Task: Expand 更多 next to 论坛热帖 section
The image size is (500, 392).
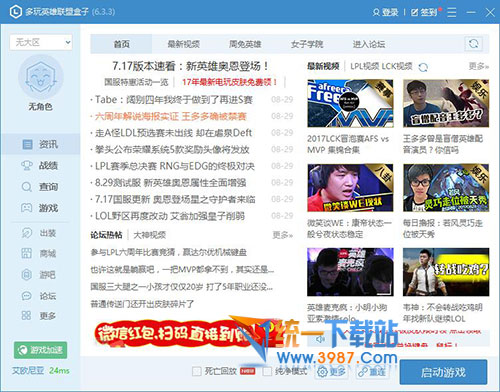Action: (x=282, y=235)
